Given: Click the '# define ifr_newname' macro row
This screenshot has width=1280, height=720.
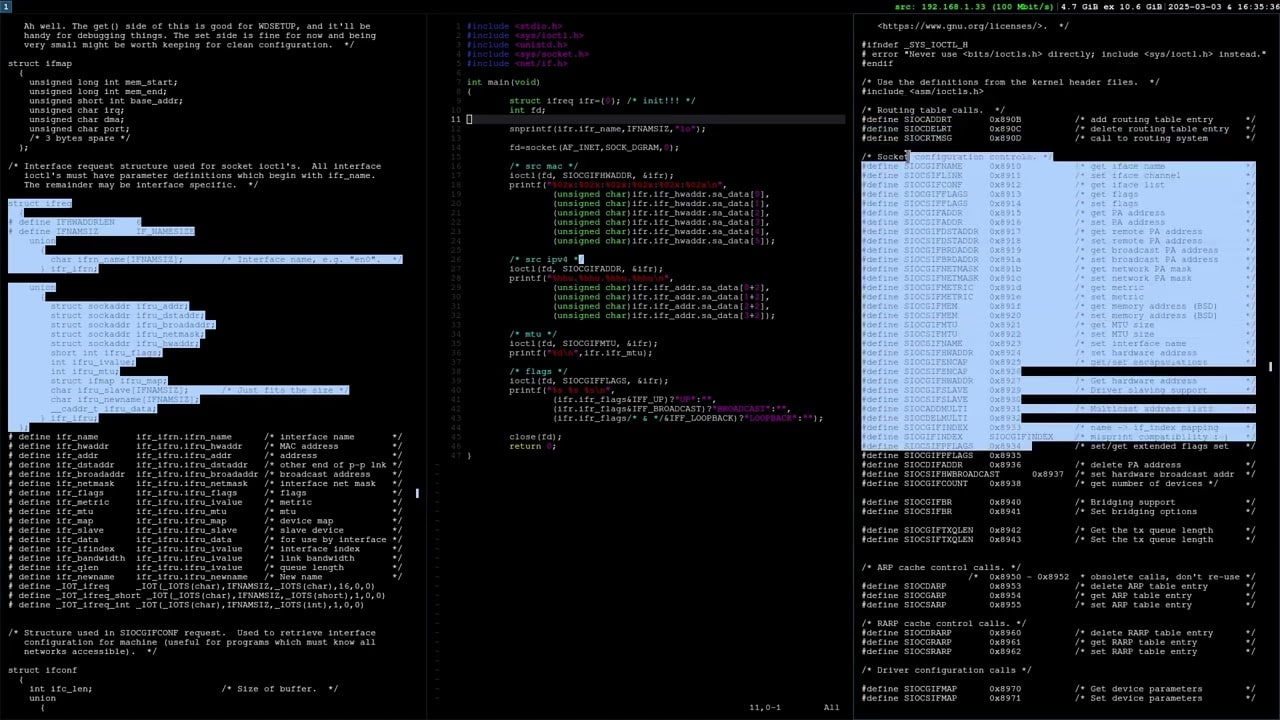Looking at the screenshot, I should click(x=205, y=577).
